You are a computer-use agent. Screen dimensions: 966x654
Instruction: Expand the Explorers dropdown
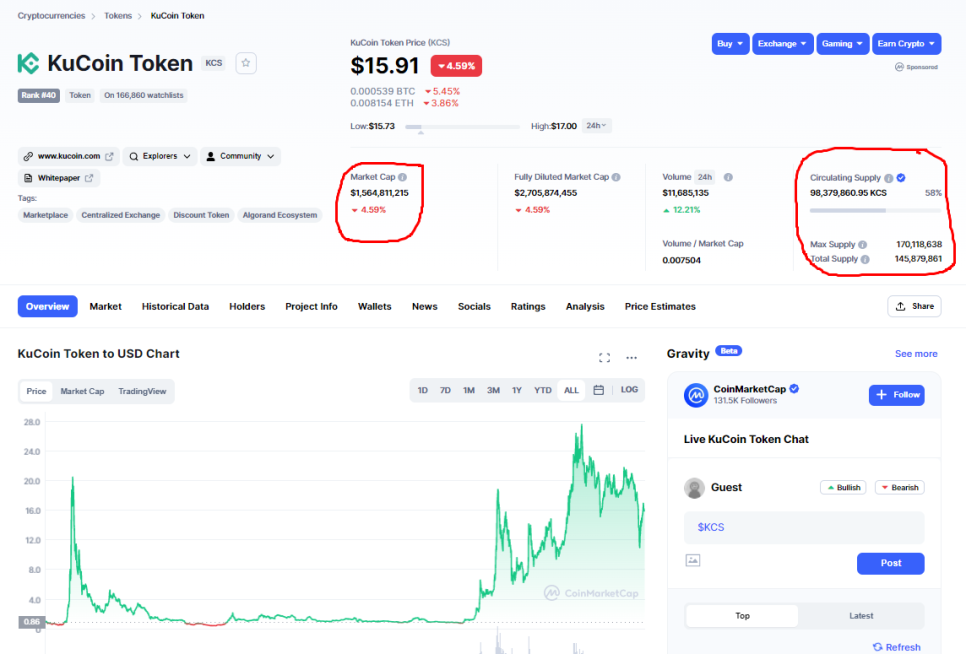tap(160, 156)
